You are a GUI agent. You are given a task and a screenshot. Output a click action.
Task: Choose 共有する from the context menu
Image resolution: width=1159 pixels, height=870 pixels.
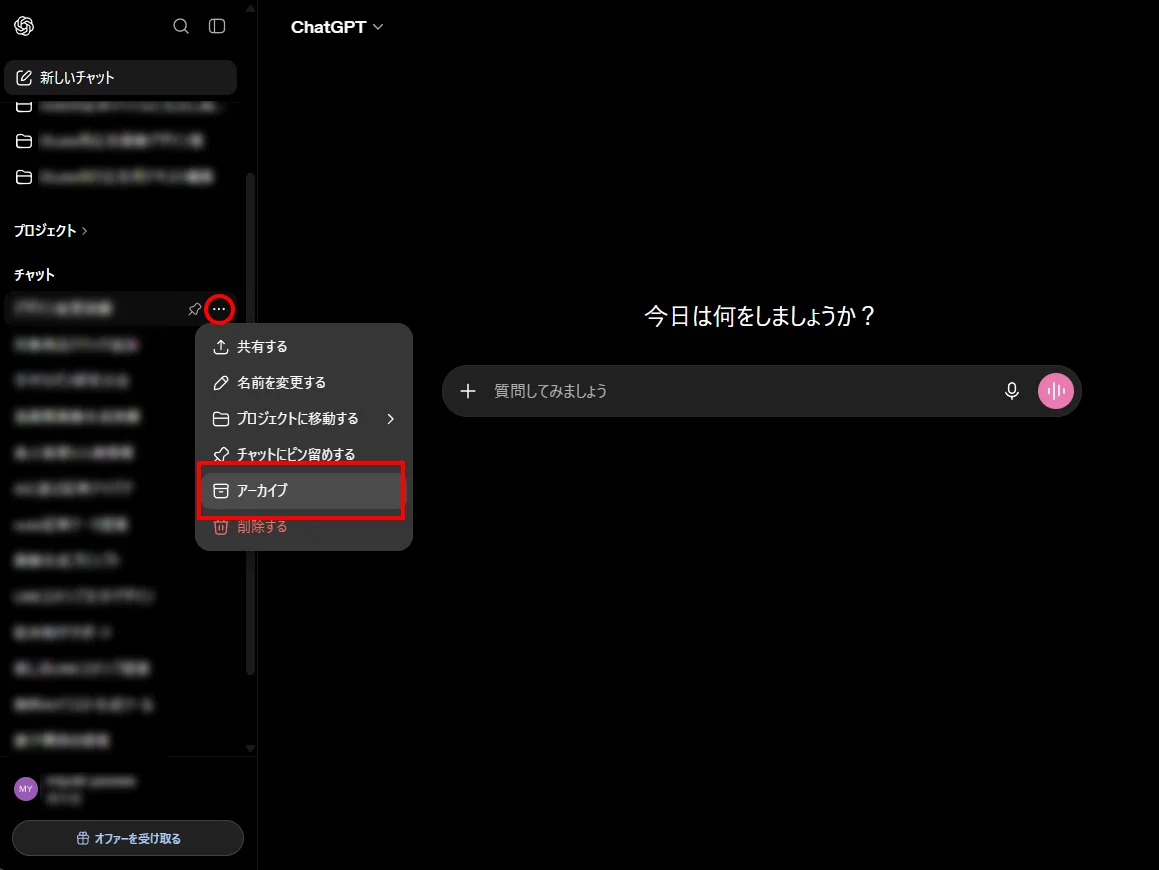click(x=303, y=347)
